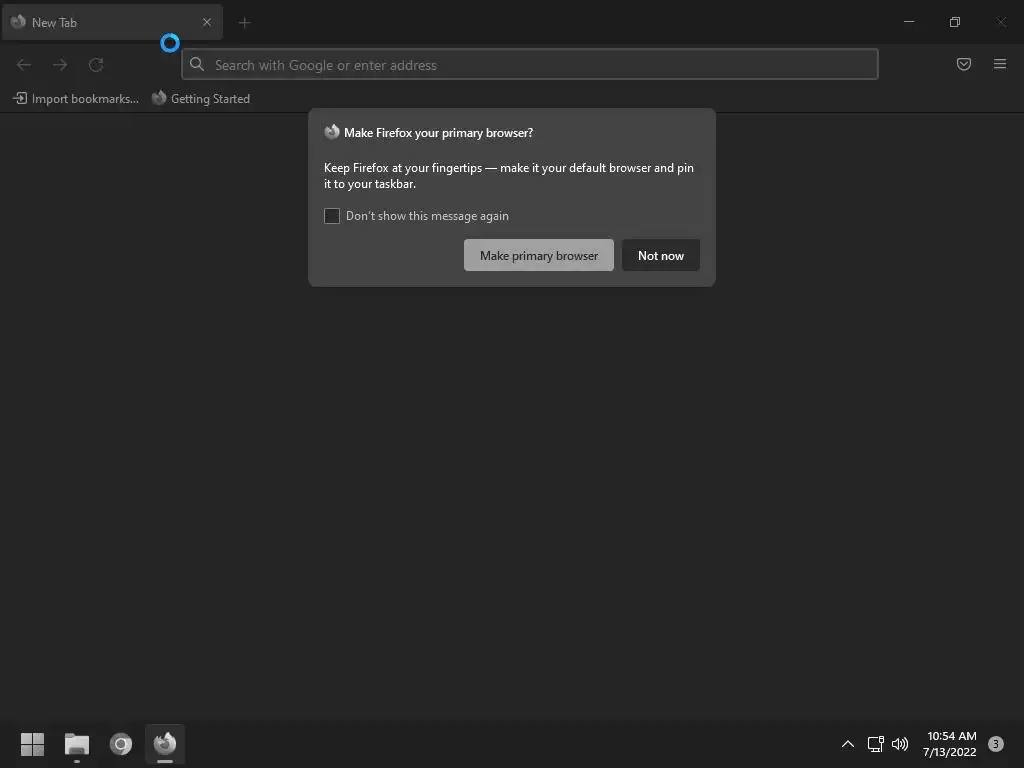Open the Windows Start menu
The image size is (1024, 768).
click(32, 744)
